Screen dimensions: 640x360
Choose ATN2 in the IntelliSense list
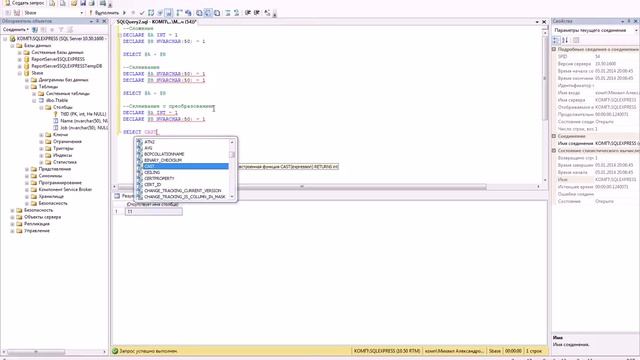tap(149, 142)
